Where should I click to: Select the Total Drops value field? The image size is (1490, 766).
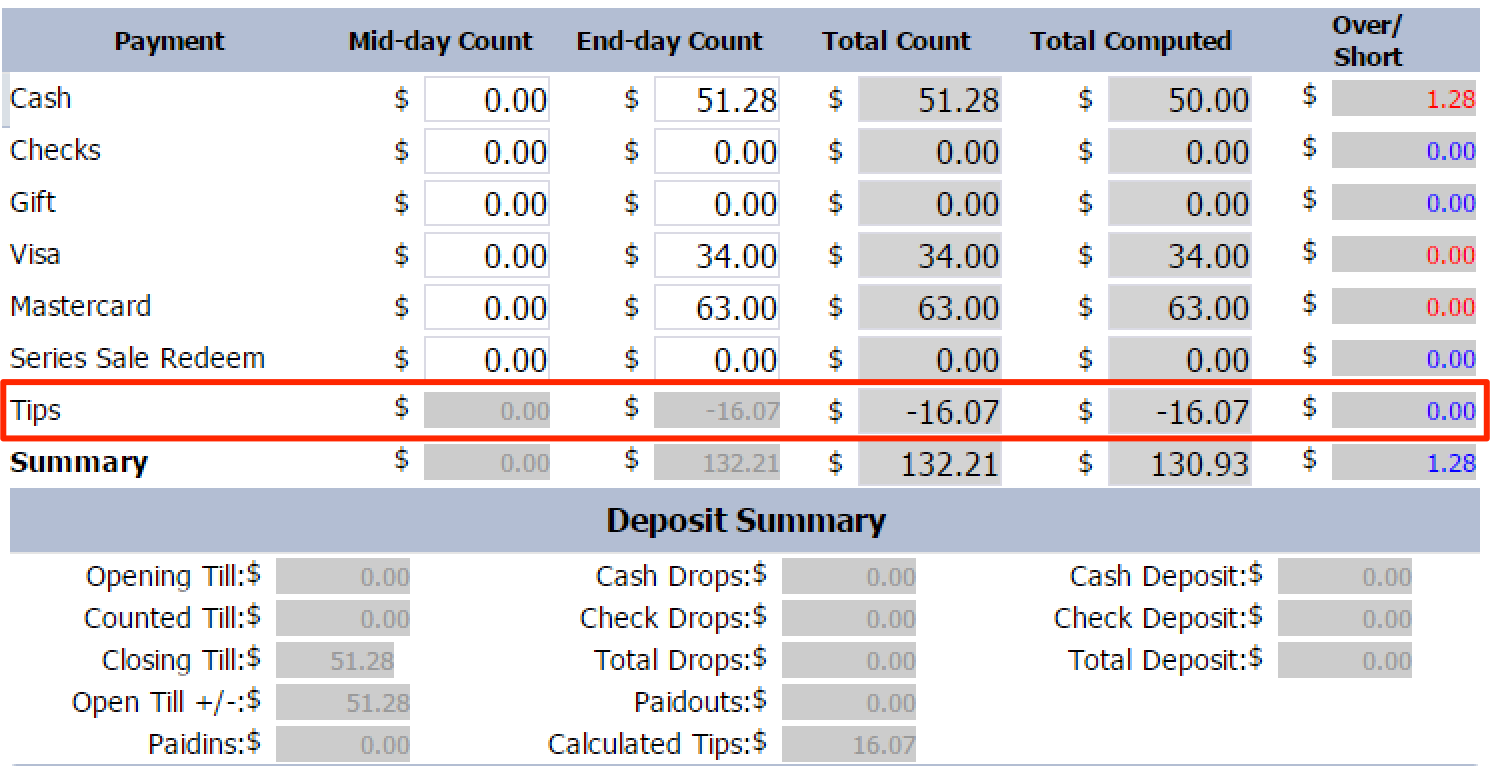849,661
